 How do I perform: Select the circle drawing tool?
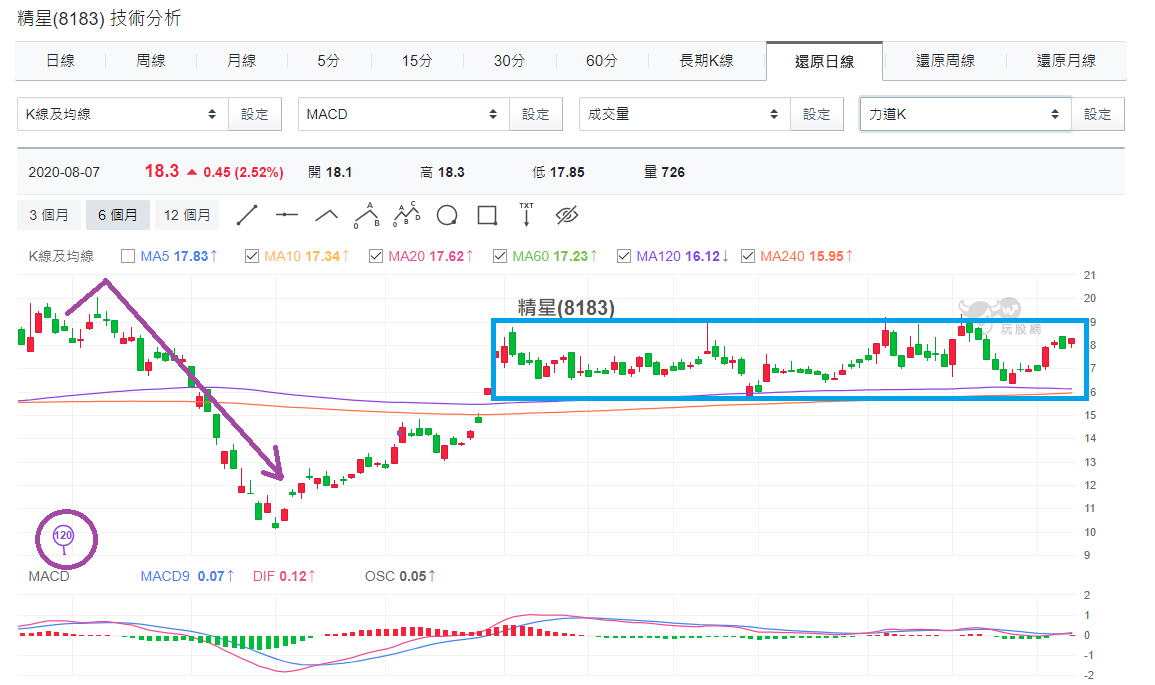point(447,215)
